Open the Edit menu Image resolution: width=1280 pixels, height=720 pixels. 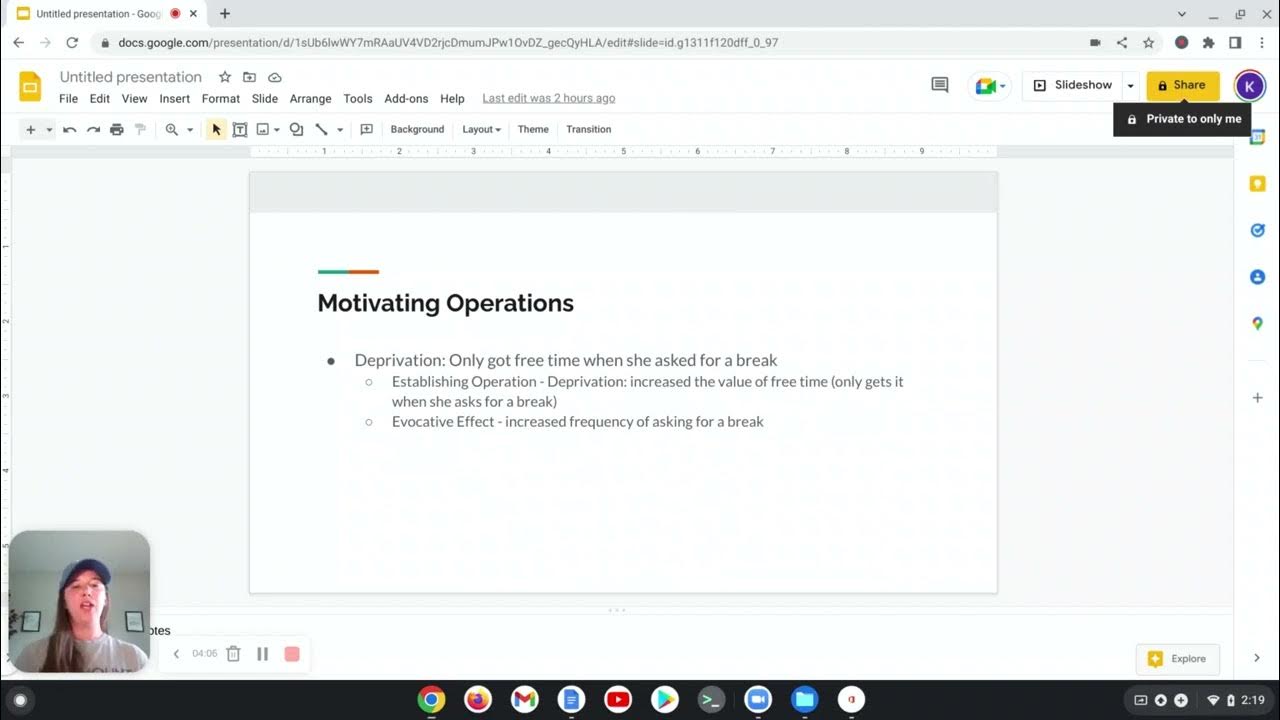pyautogui.click(x=100, y=99)
